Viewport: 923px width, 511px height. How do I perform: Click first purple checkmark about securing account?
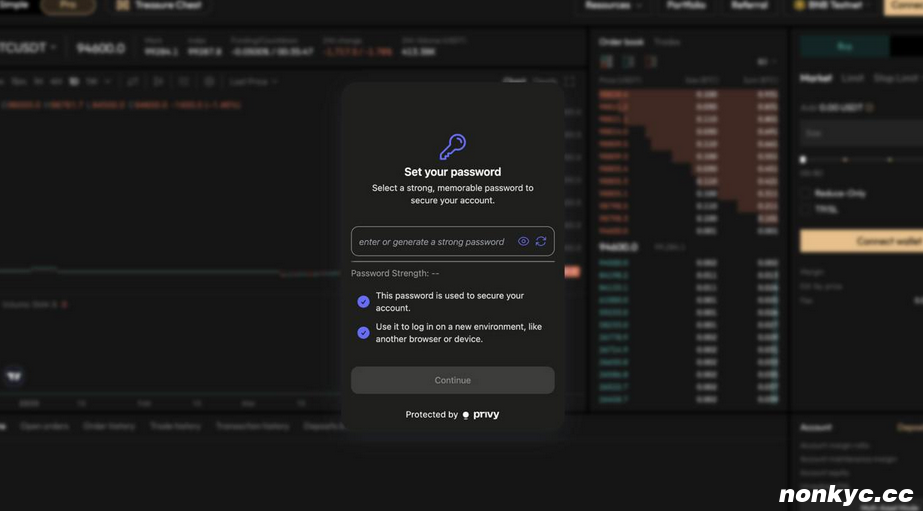click(363, 302)
